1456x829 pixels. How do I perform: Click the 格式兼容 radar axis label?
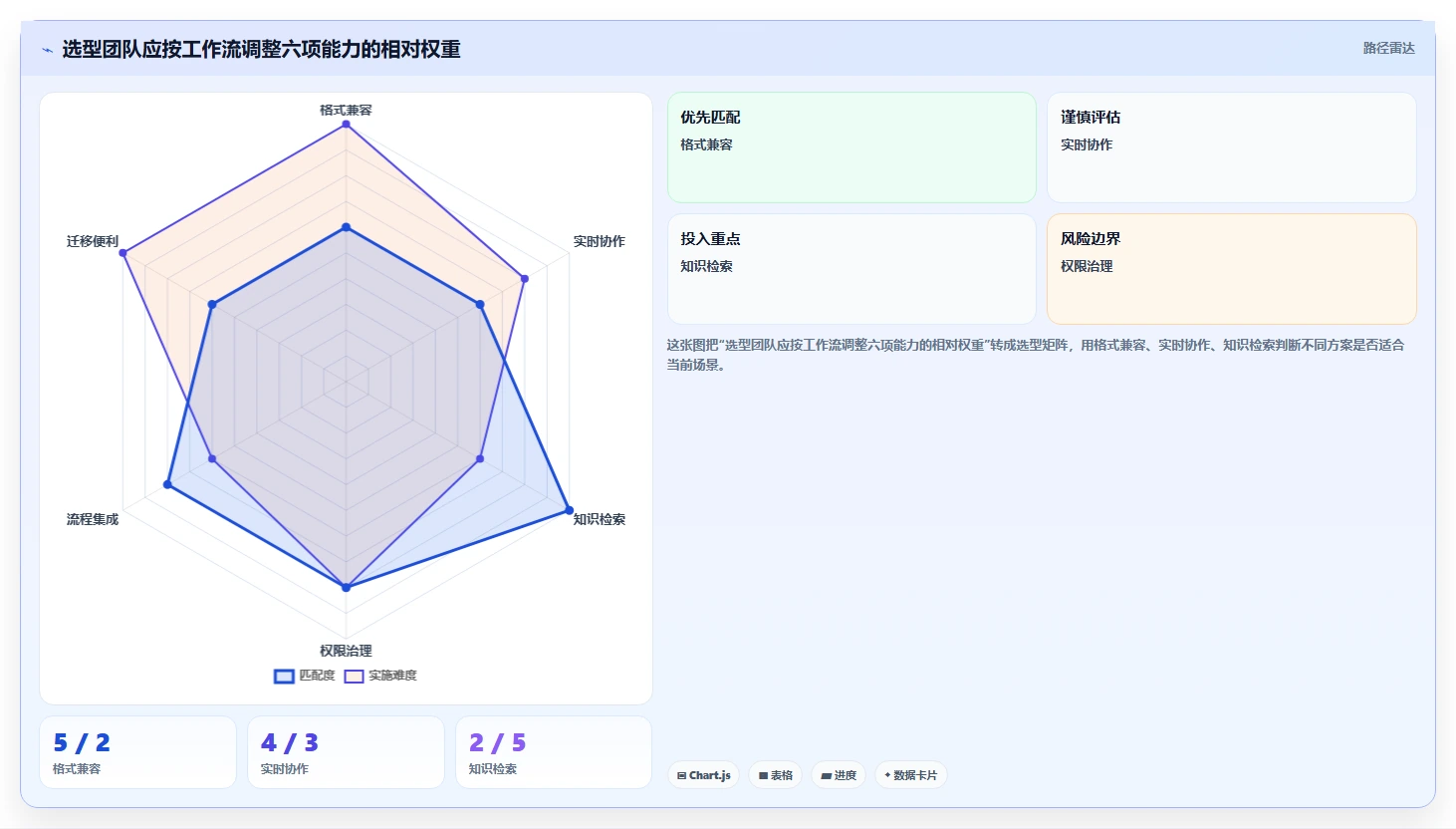pyautogui.click(x=346, y=110)
